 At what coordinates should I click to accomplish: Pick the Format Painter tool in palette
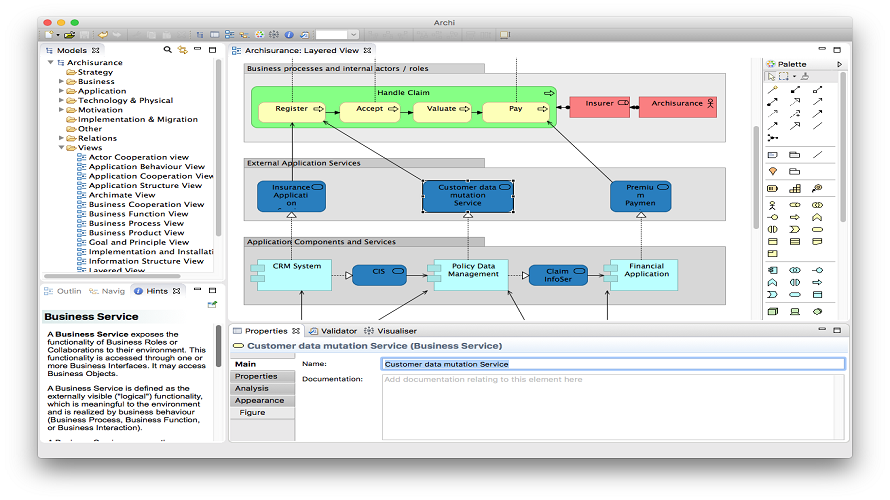[x=805, y=76]
